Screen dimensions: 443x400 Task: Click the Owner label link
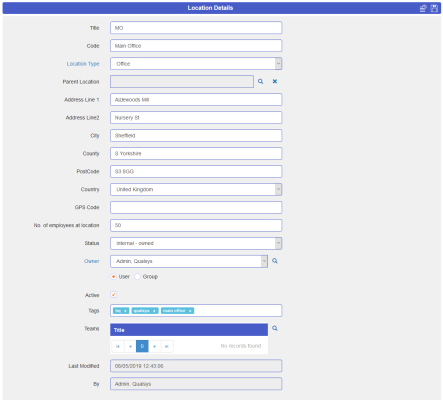pos(92,261)
